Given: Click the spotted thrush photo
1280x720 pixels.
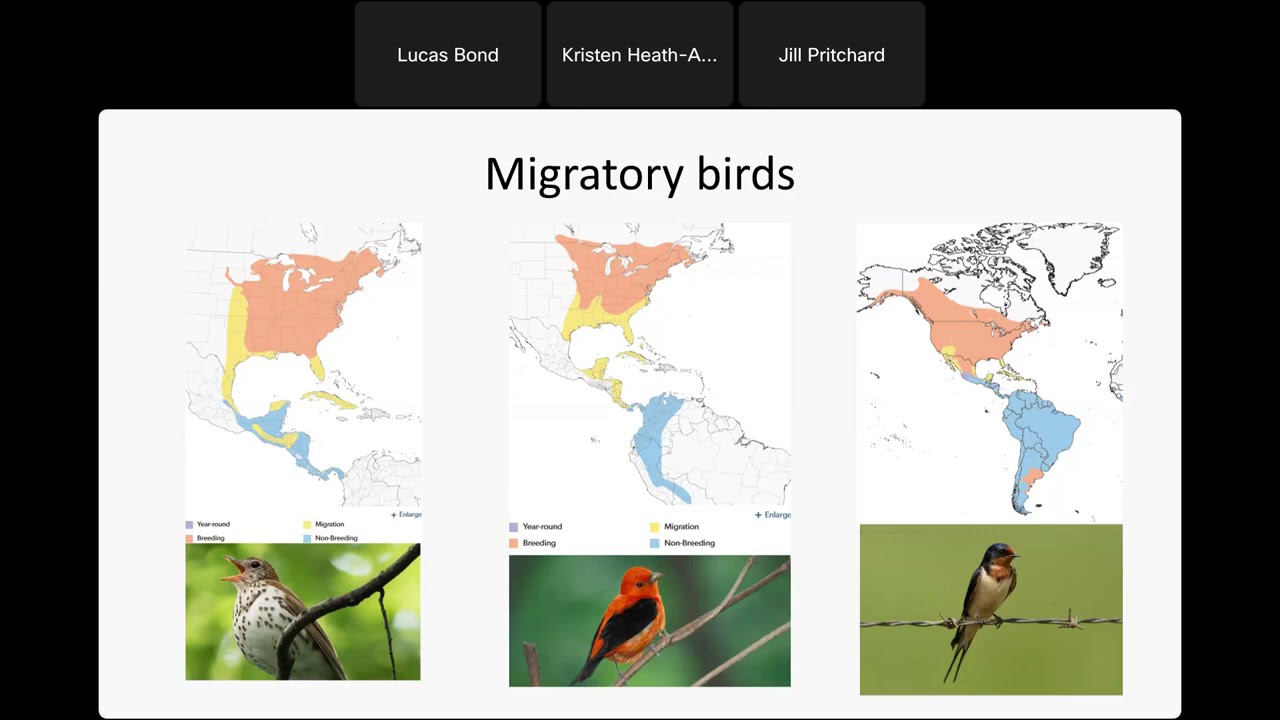Looking at the screenshot, I should tap(303, 612).
